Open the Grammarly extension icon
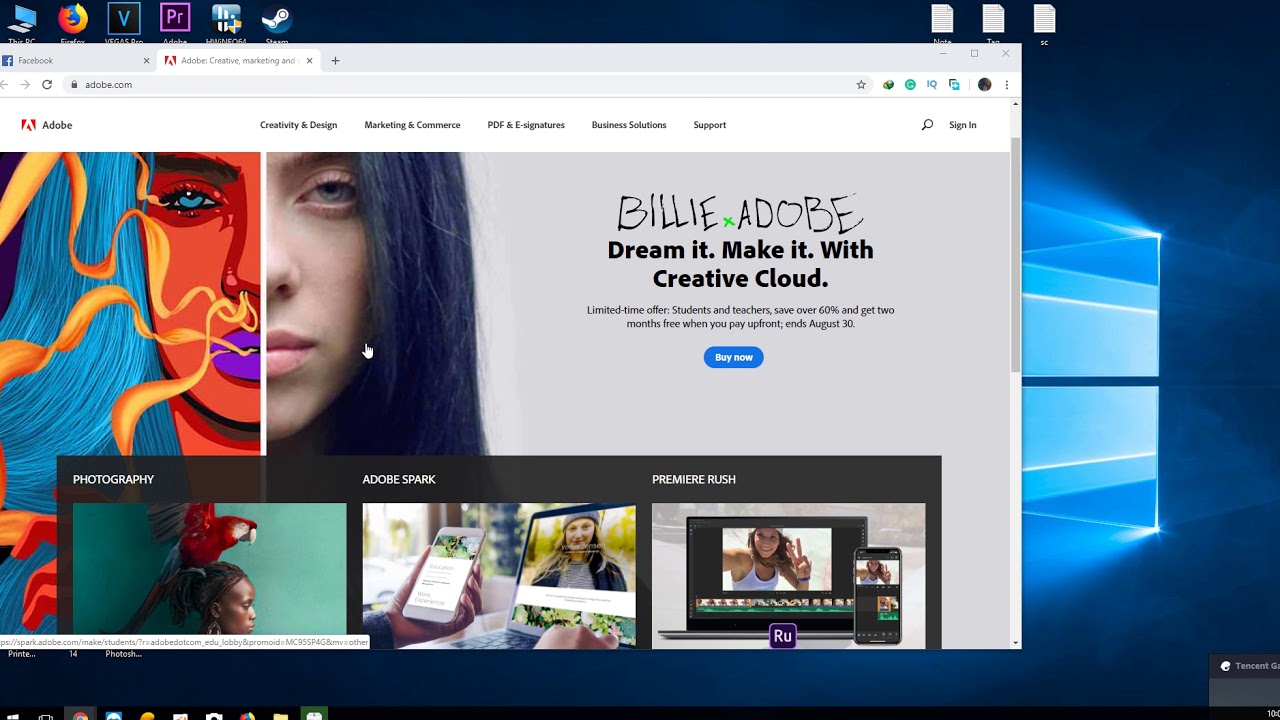Screen dimensions: 1280x720 click(910, 85)
